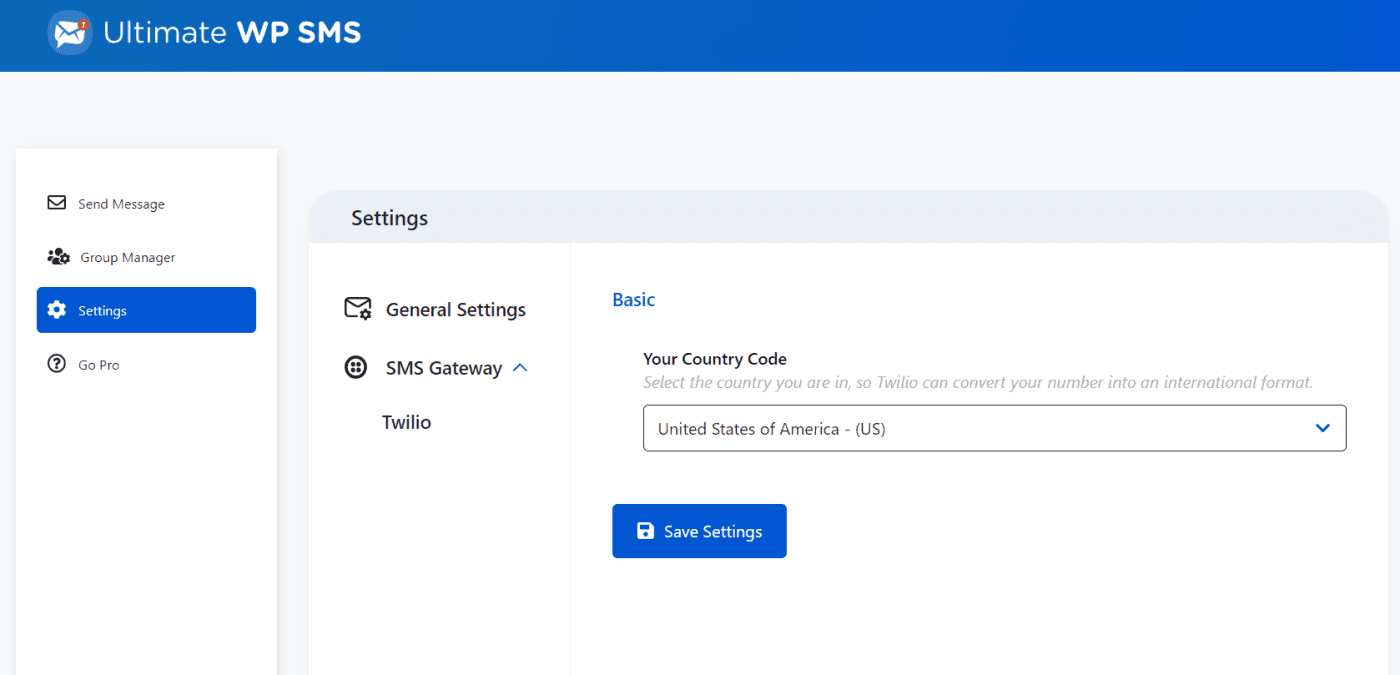Open the Twilio gateway settings
Viewport: 1400px width, 675px height.
[407, 422]
